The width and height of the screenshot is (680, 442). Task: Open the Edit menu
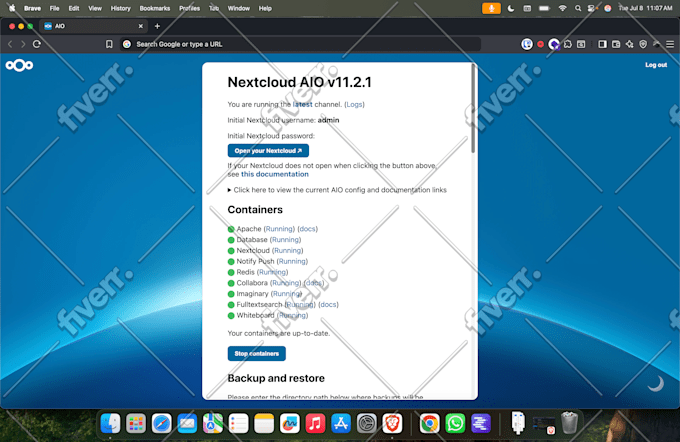tap(74, 8)
